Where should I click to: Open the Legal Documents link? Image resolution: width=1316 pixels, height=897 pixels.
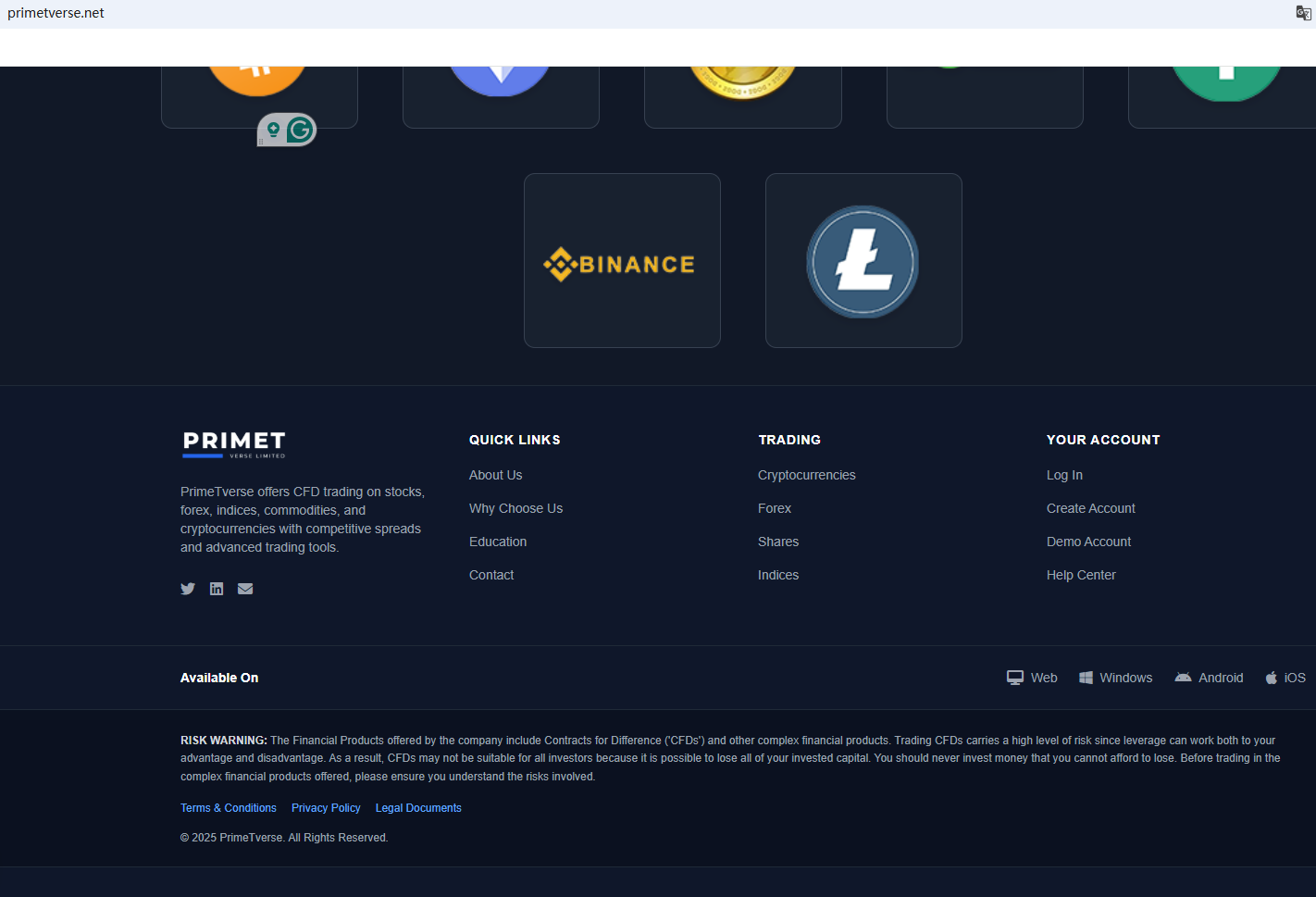pyautogui.click(x=418, y=808)
